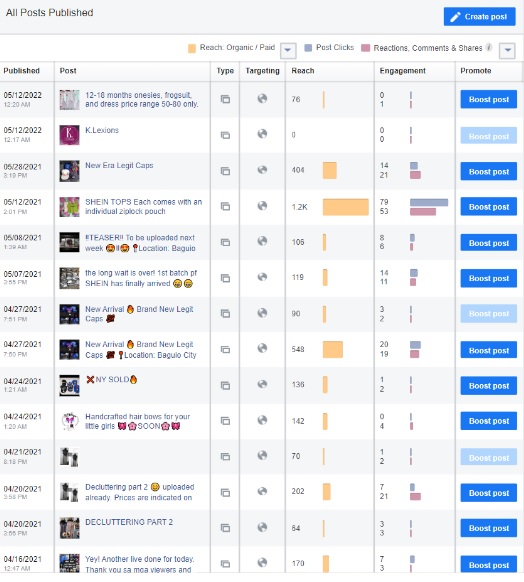The height and width of the screenshot is (582, 524).
Task: Open the 12-18 months onesies post link
Action: [x=142, y=99]
